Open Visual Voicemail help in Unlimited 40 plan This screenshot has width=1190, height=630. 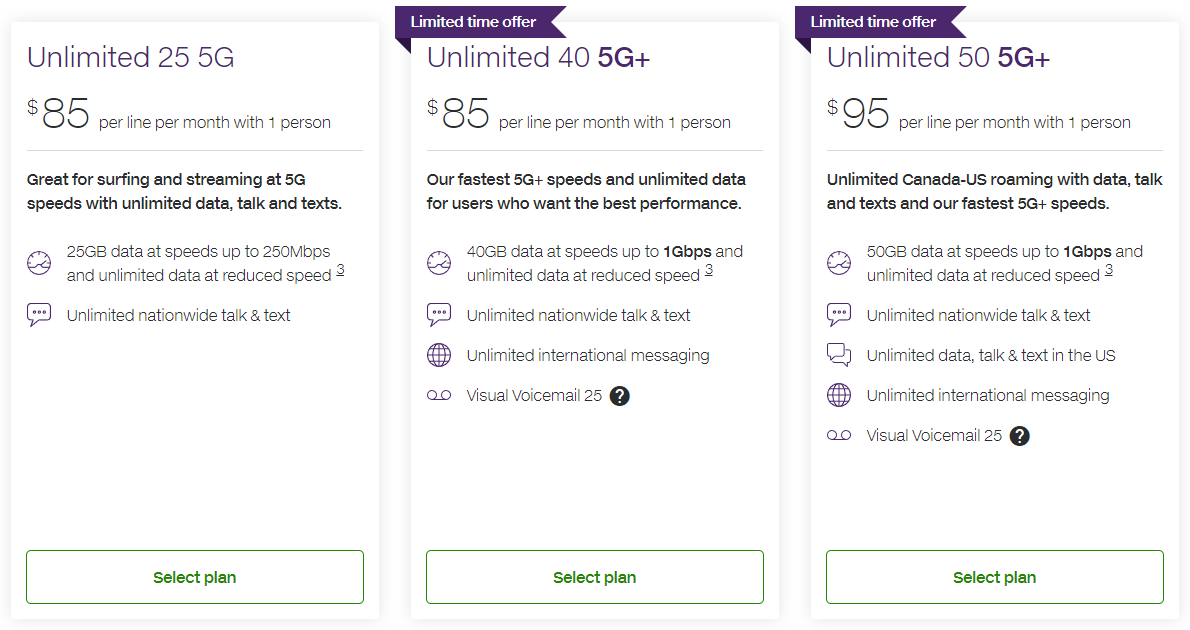[620, 396]
